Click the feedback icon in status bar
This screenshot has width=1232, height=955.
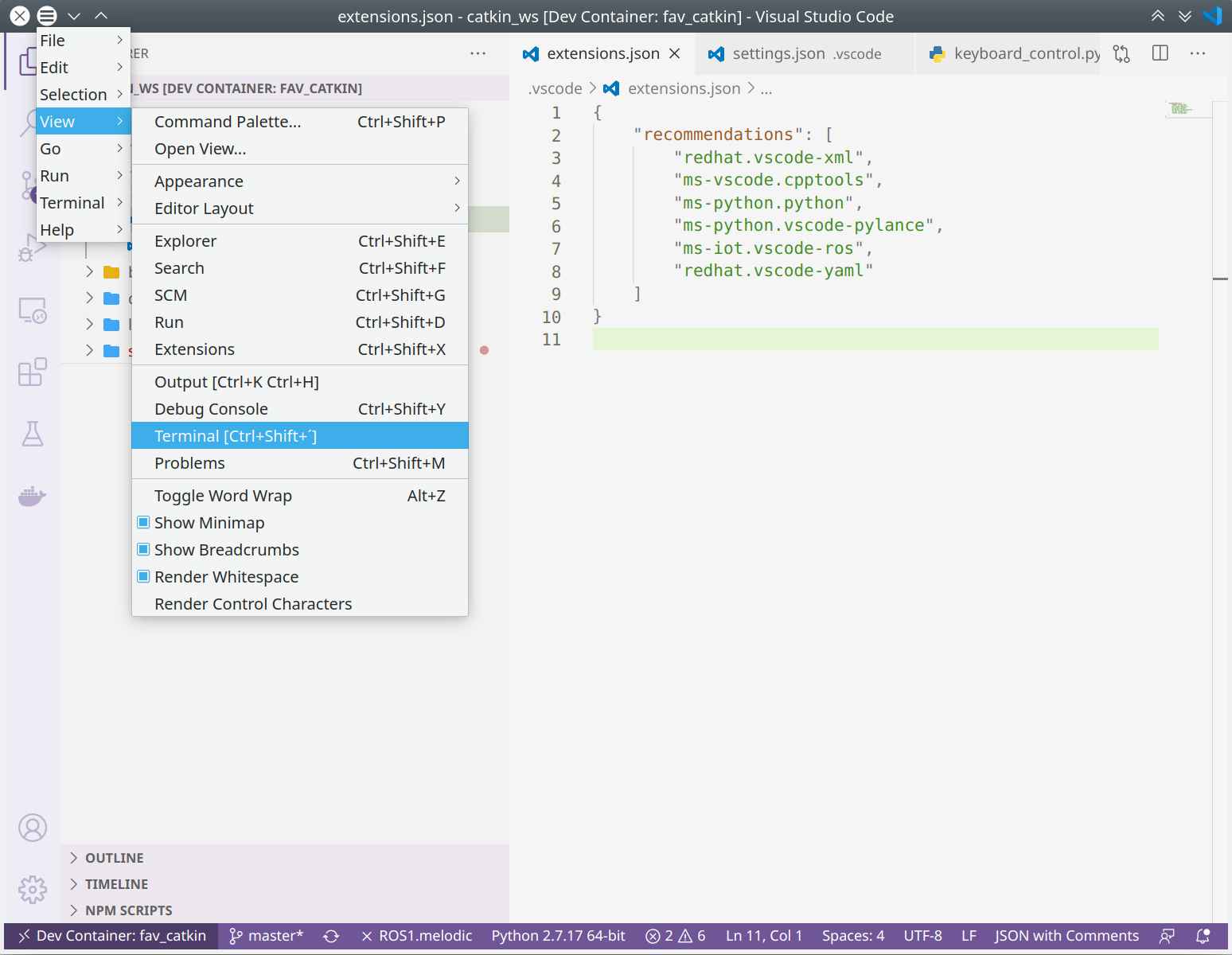click(1167, 936)
